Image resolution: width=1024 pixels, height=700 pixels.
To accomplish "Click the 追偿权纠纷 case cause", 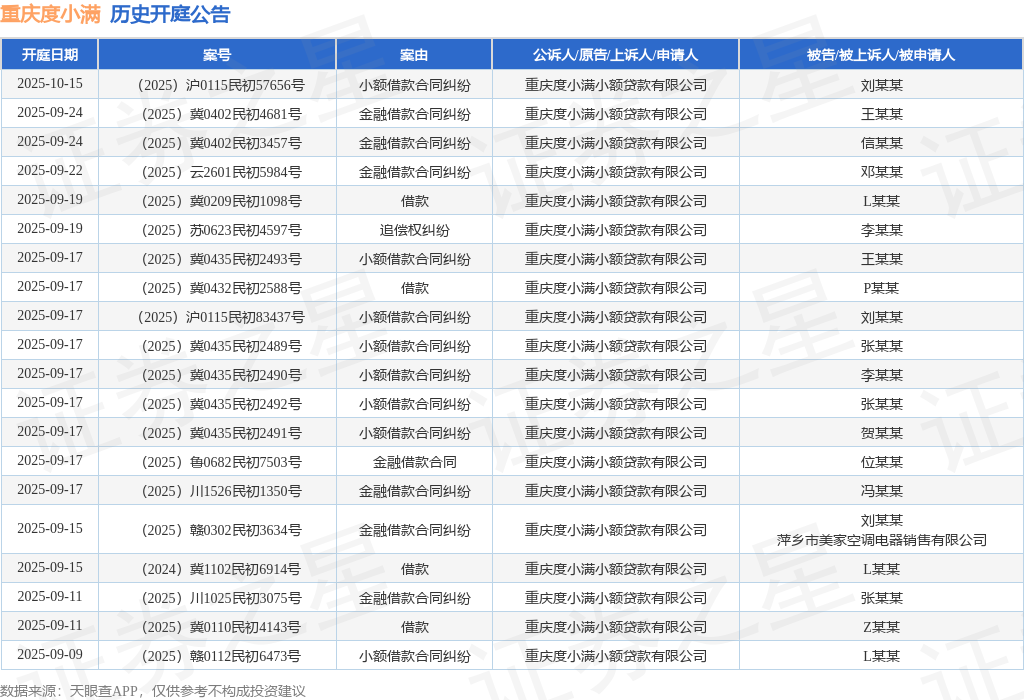I will (x=415, y=230).
